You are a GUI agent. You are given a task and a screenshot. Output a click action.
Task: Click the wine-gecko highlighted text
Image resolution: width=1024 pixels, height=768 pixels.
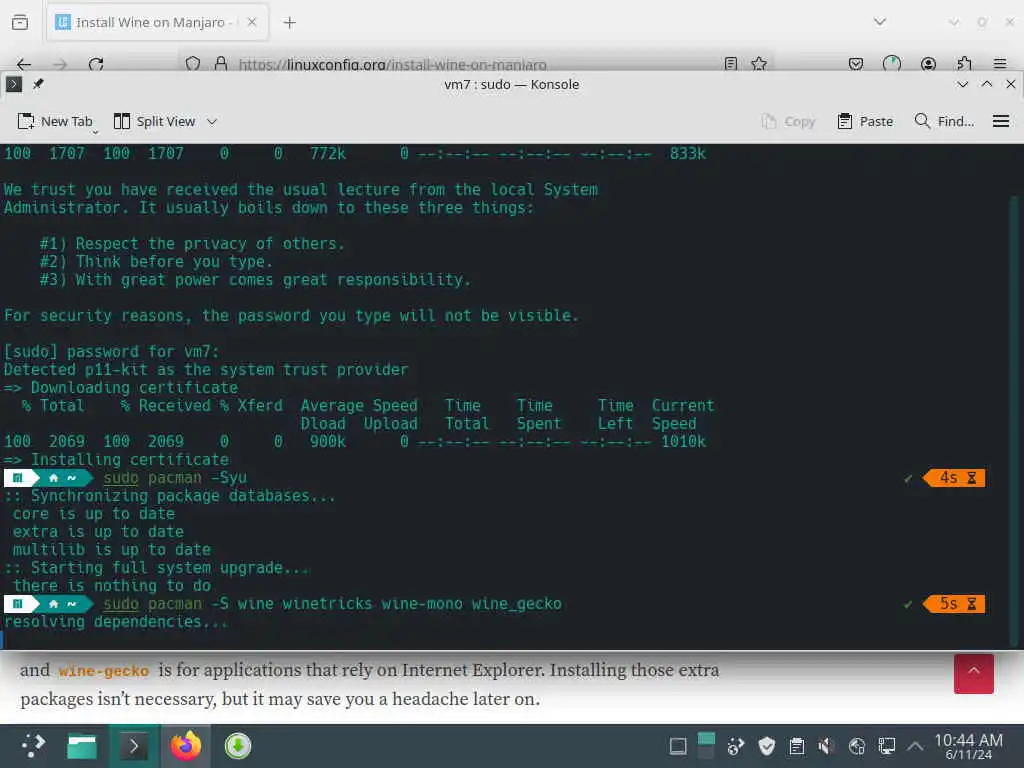click(104, 671)
